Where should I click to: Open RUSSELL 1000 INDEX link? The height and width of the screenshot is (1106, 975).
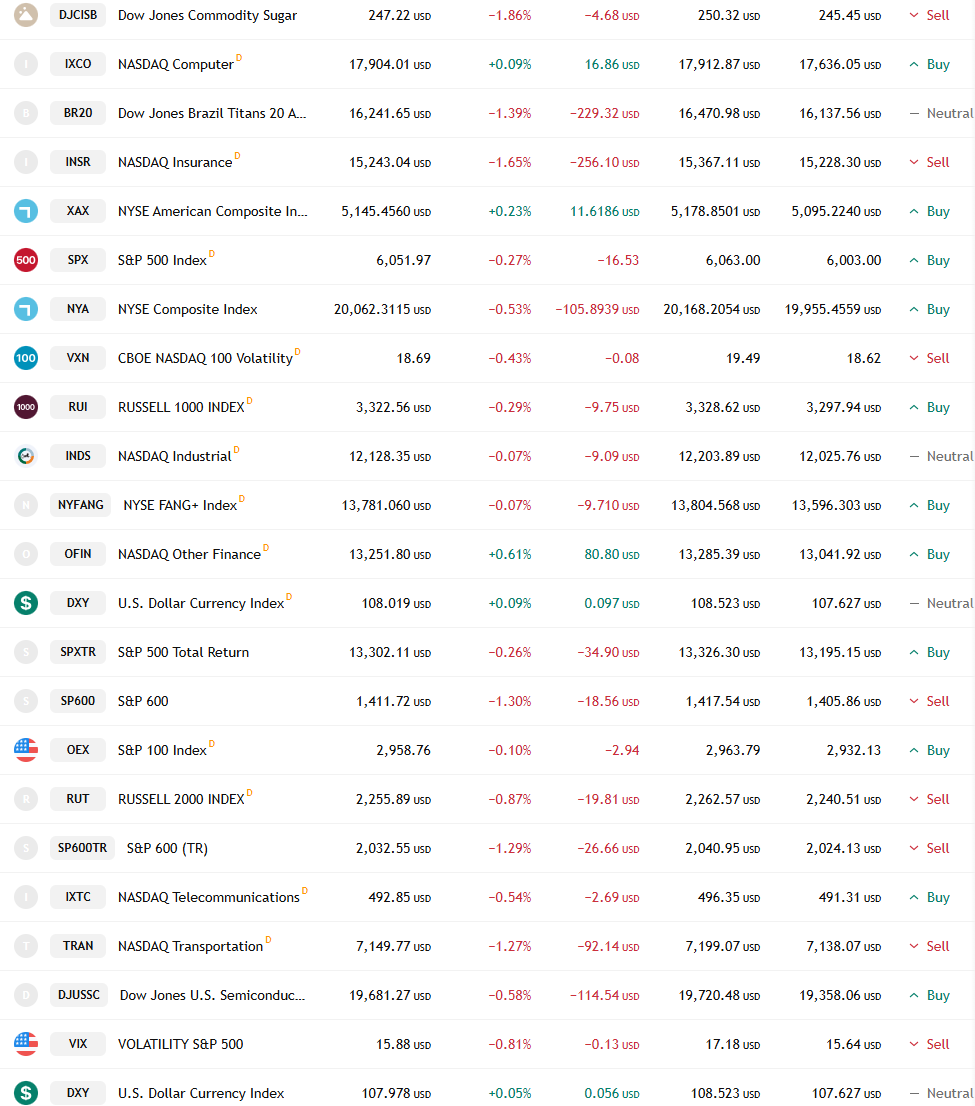(181, 407)
